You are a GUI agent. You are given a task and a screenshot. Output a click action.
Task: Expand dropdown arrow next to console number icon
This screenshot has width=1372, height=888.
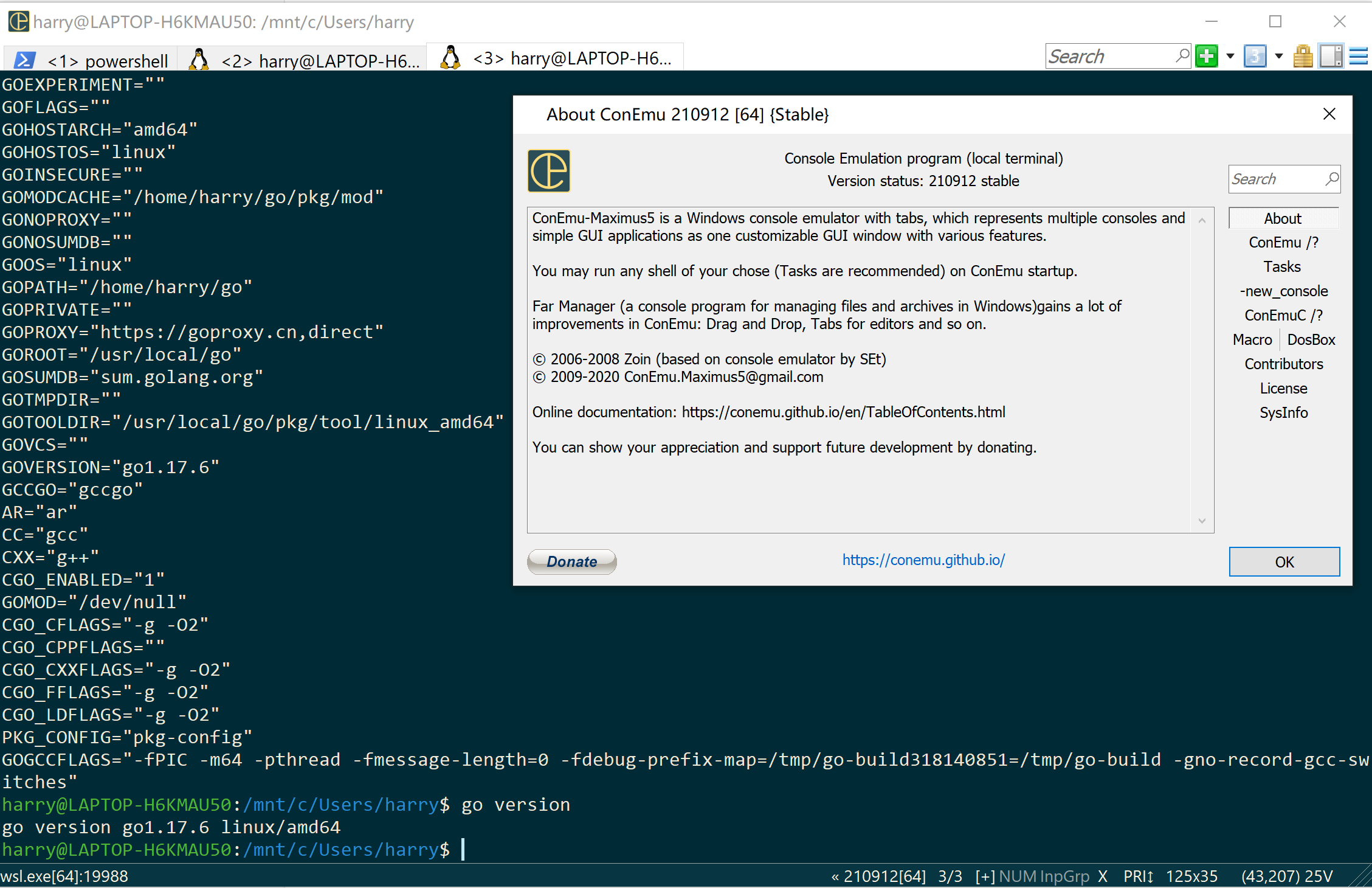1279,57
